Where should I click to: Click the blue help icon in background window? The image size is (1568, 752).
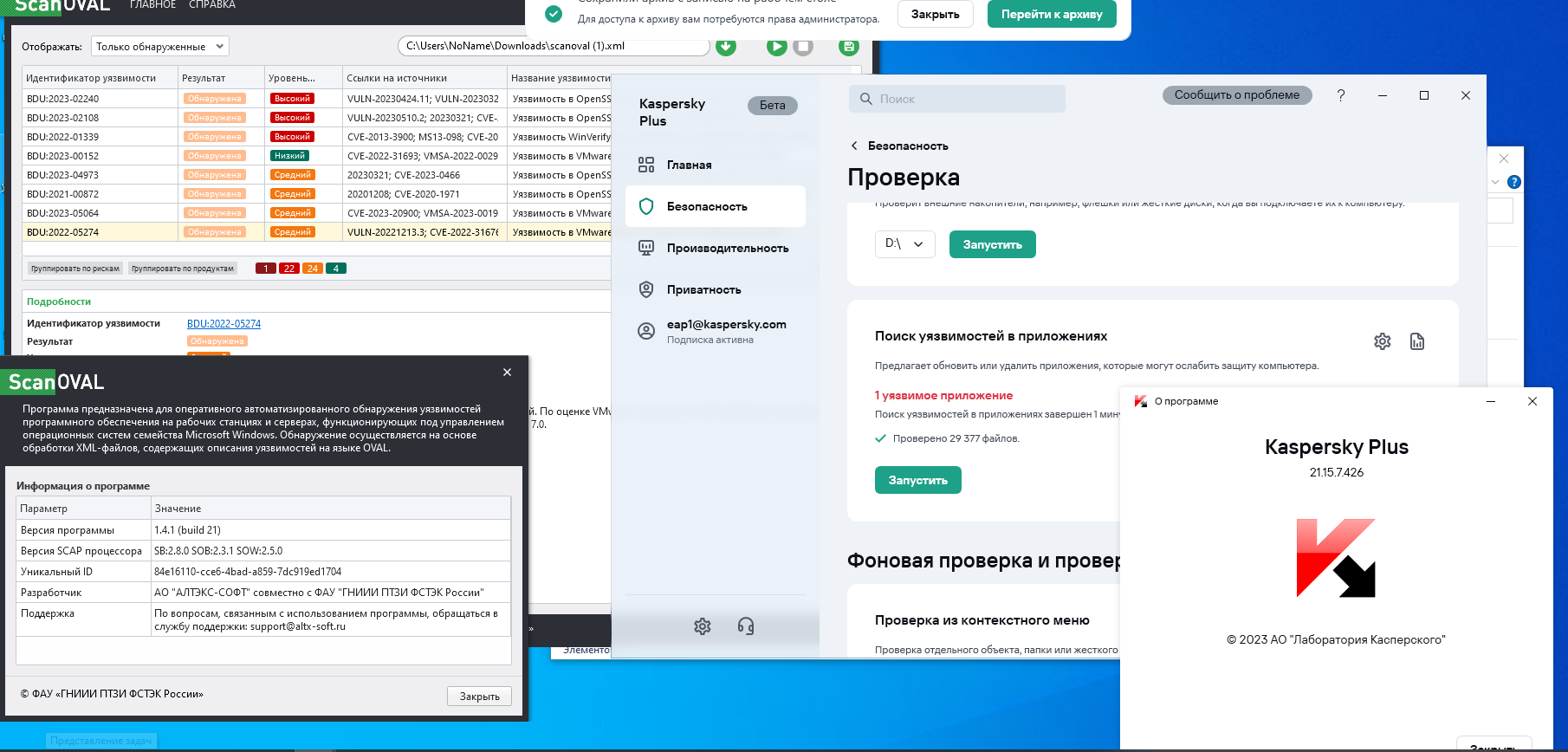[1514, 182]
